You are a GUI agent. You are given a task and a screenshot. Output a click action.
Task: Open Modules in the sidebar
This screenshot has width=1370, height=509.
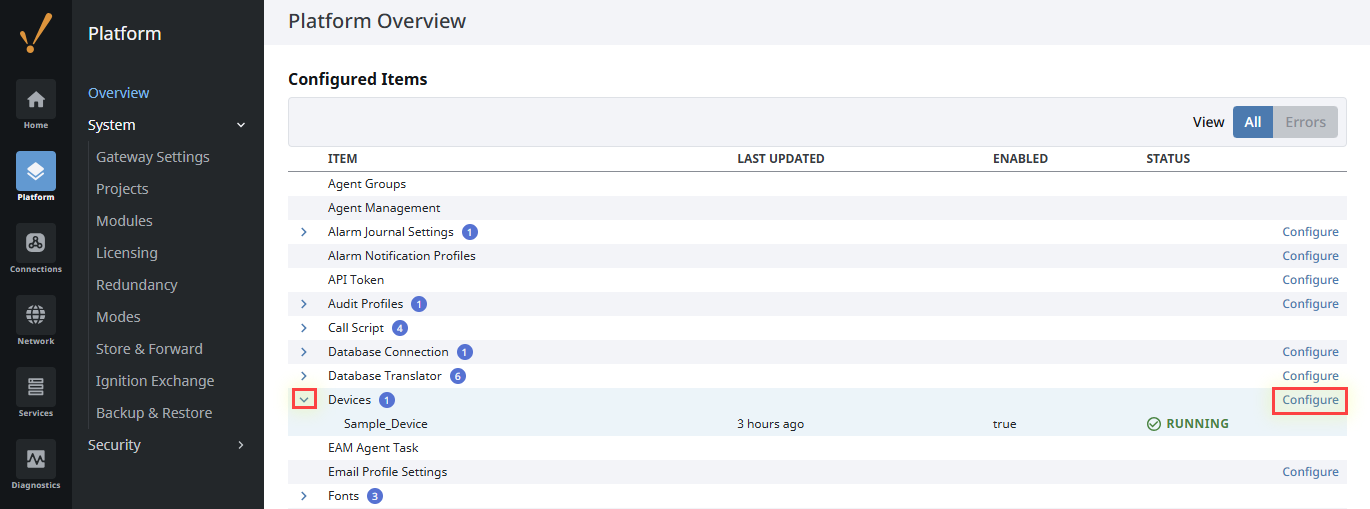point(124,221)
